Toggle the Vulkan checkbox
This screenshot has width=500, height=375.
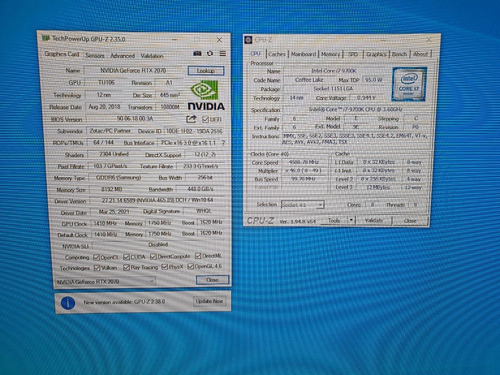[x=97, y=268]
